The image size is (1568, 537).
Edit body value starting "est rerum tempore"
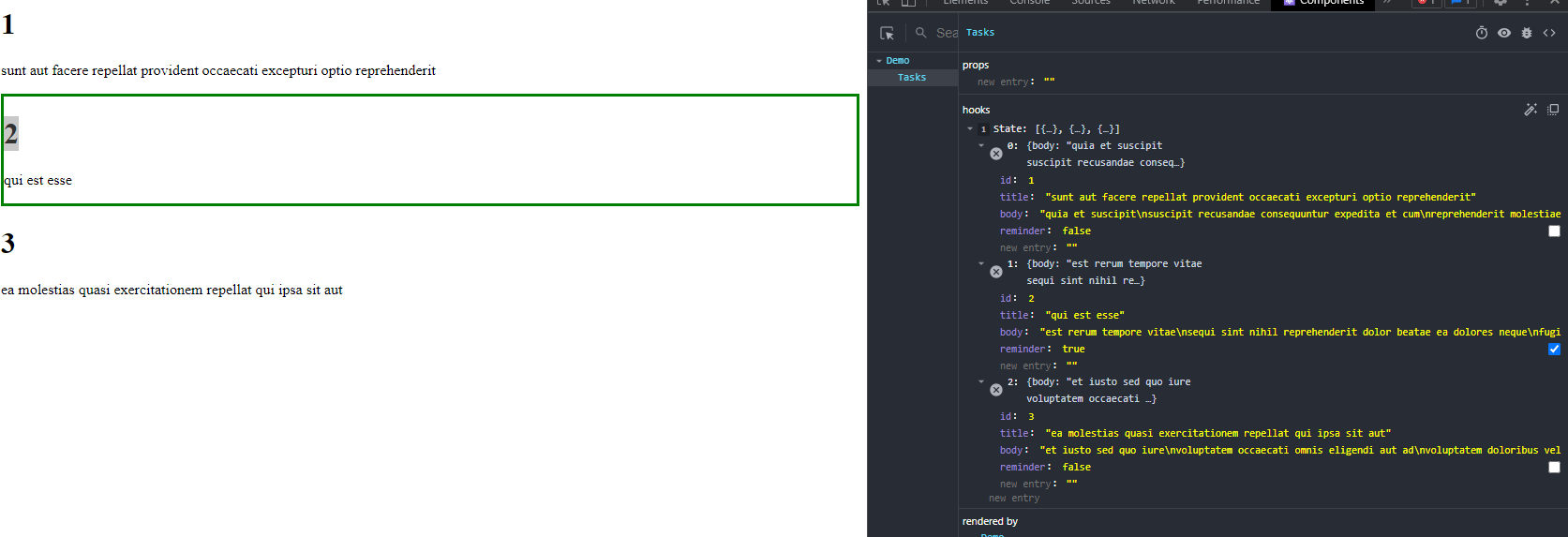pyautogui.click(x=1300, y=333)
